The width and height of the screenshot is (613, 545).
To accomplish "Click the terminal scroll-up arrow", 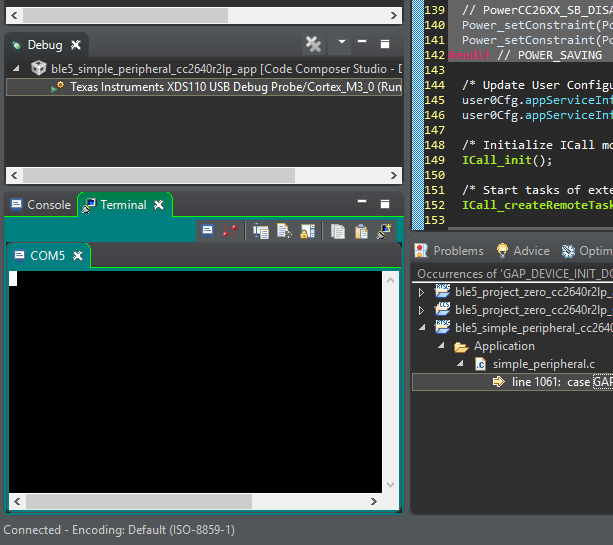I will (x=390, y=280).
